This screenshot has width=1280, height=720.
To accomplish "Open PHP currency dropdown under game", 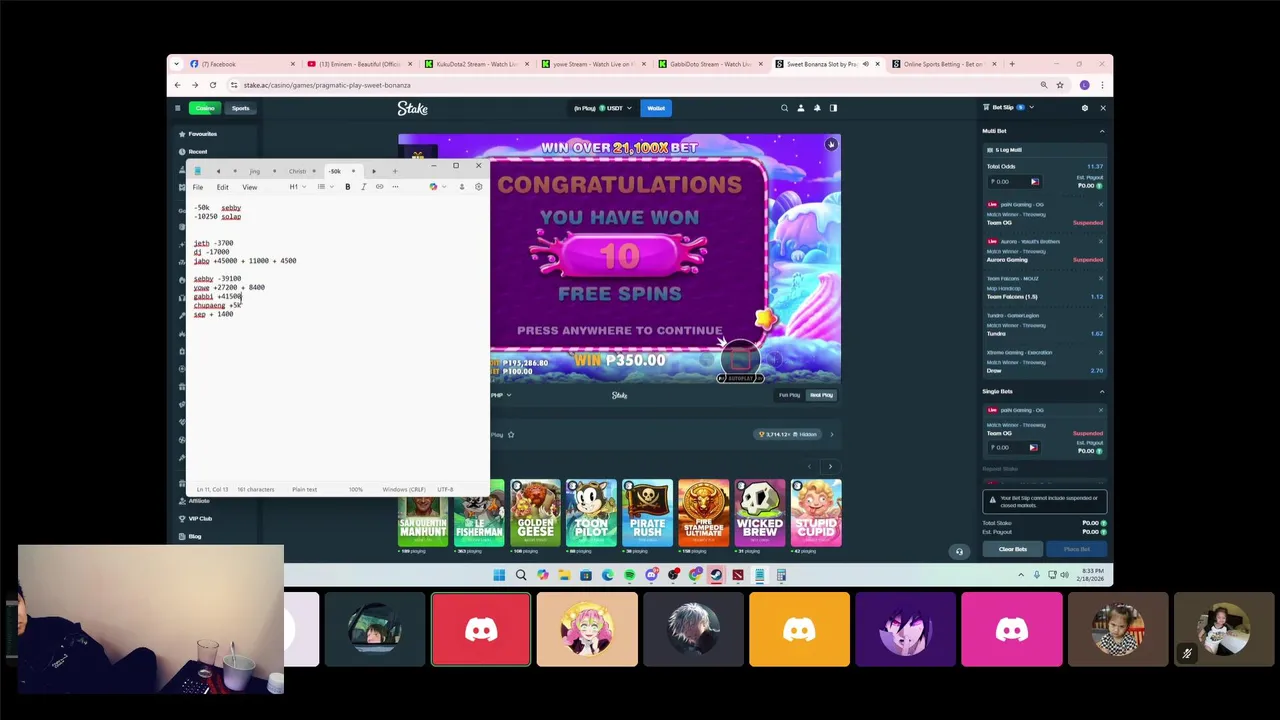I will point(501,395).
